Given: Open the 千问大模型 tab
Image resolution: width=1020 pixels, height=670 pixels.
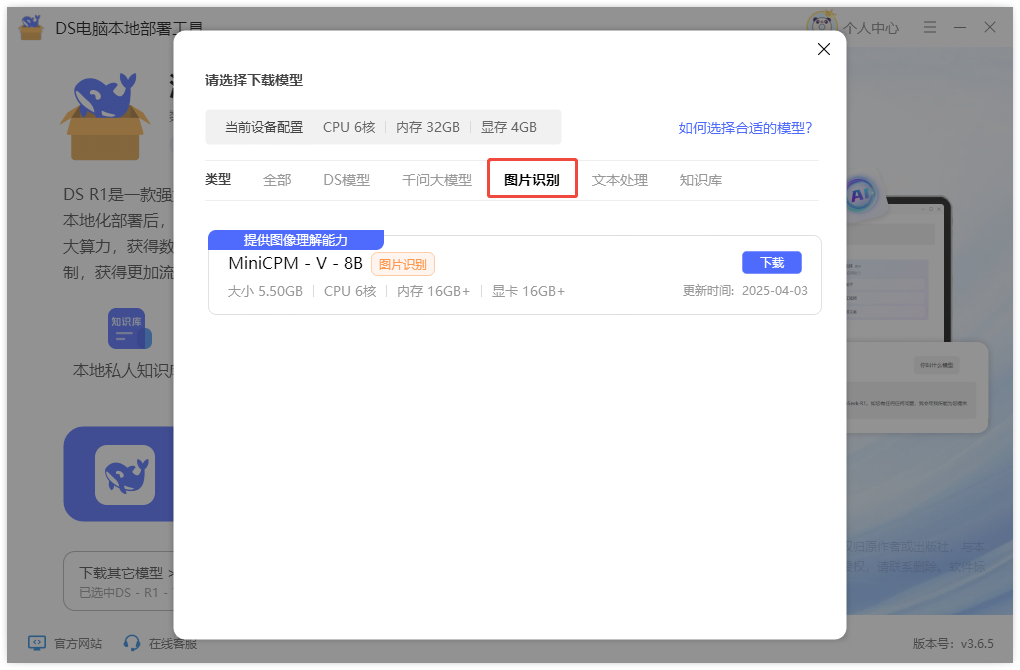Looking at the screenshot, I should (436, 180).
